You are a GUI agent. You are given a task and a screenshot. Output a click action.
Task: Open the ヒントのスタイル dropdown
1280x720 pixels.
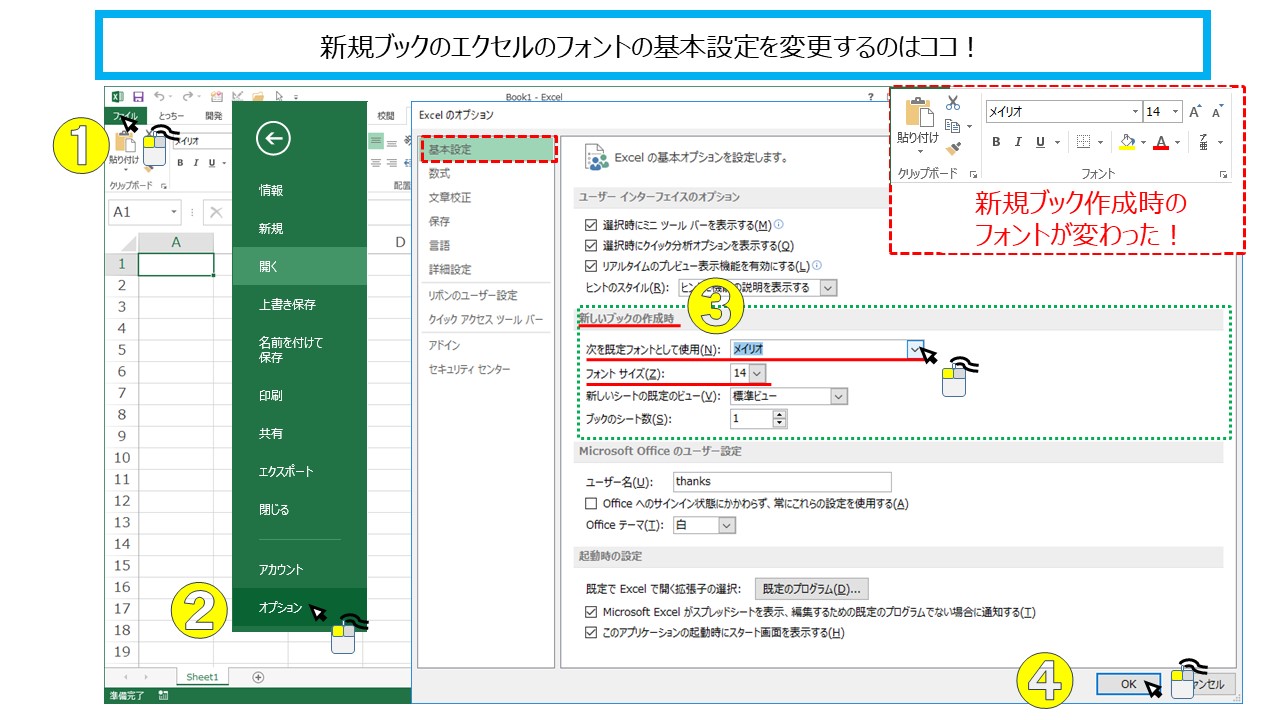(x=828, y=287)
